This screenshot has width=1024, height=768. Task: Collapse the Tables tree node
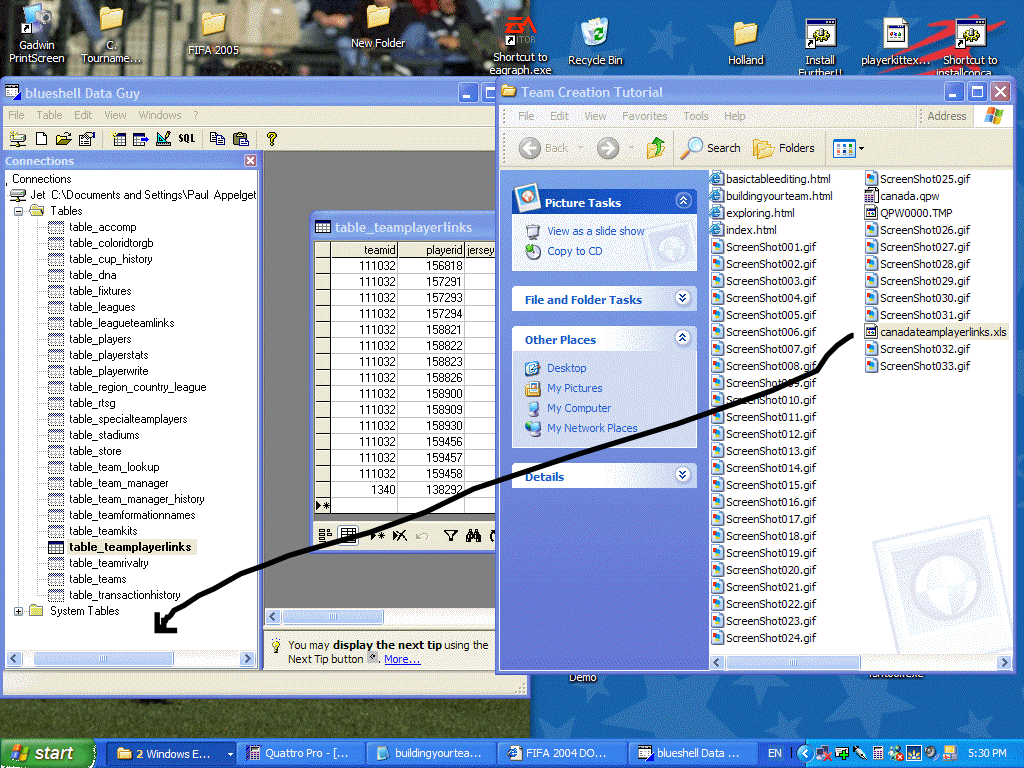pos(18,211)
